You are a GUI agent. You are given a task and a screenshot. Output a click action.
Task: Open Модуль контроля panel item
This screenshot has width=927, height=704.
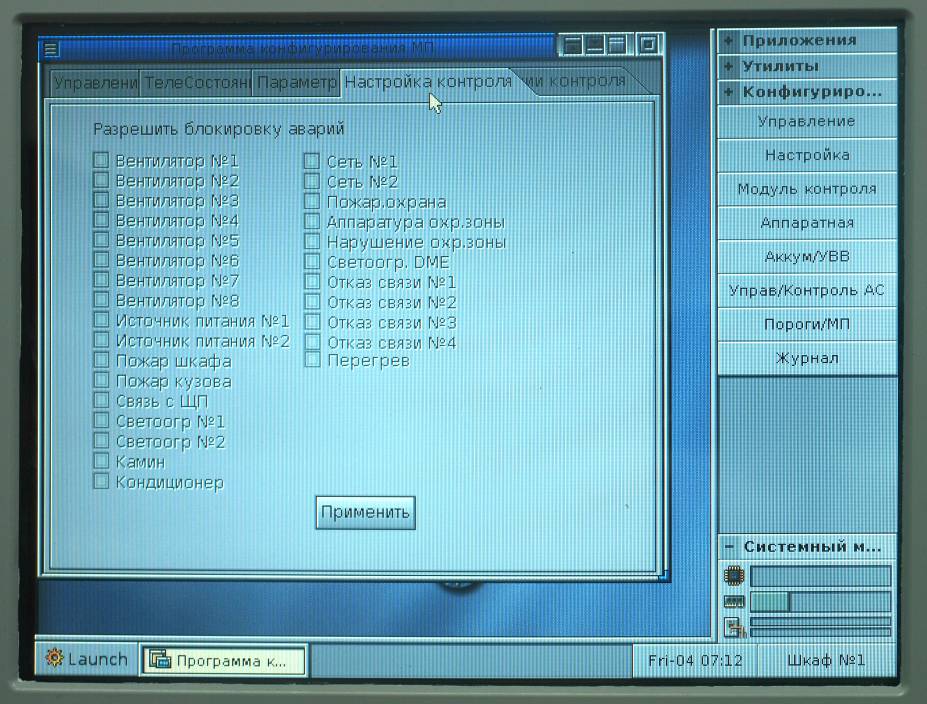[x=807, y=189]
